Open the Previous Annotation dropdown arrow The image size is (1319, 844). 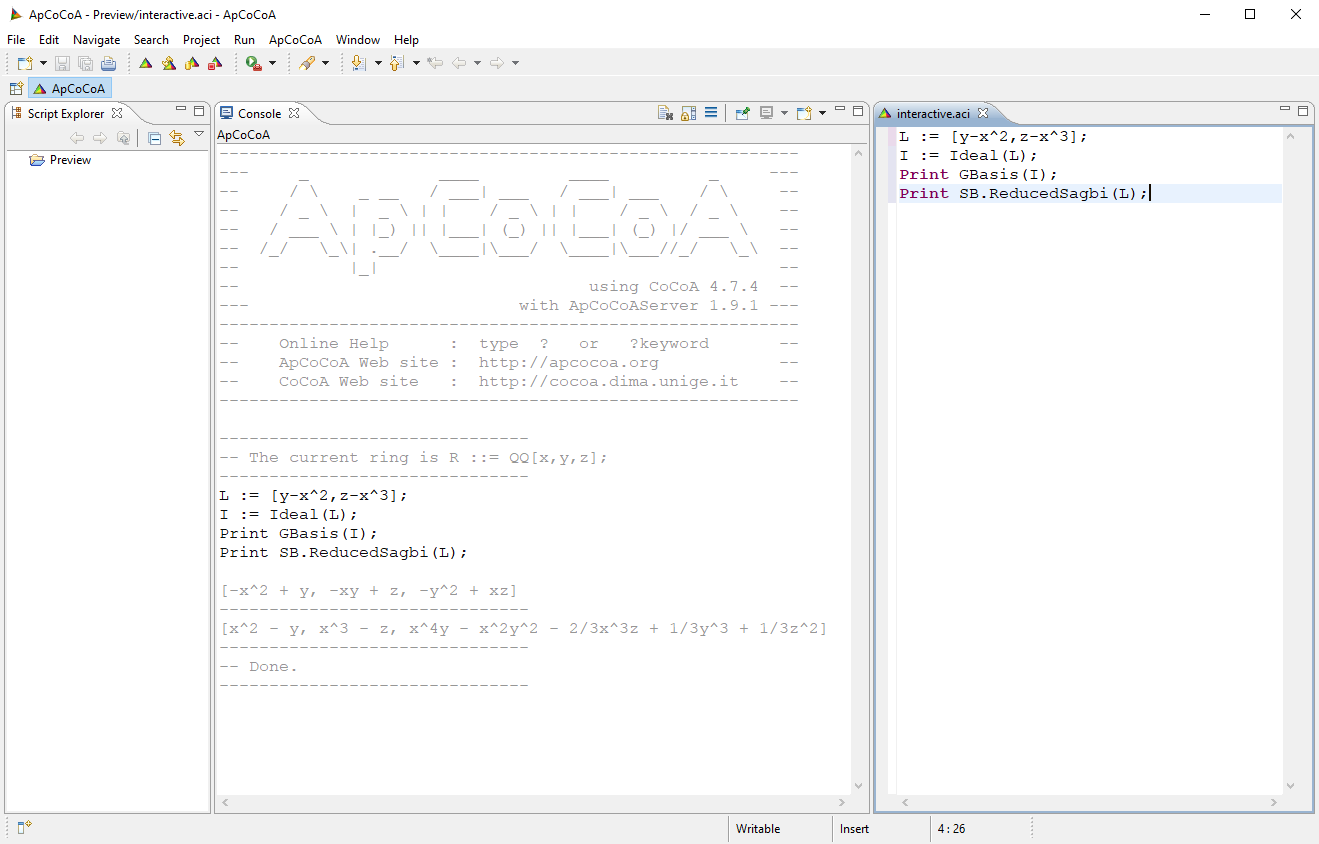point(416,63)
